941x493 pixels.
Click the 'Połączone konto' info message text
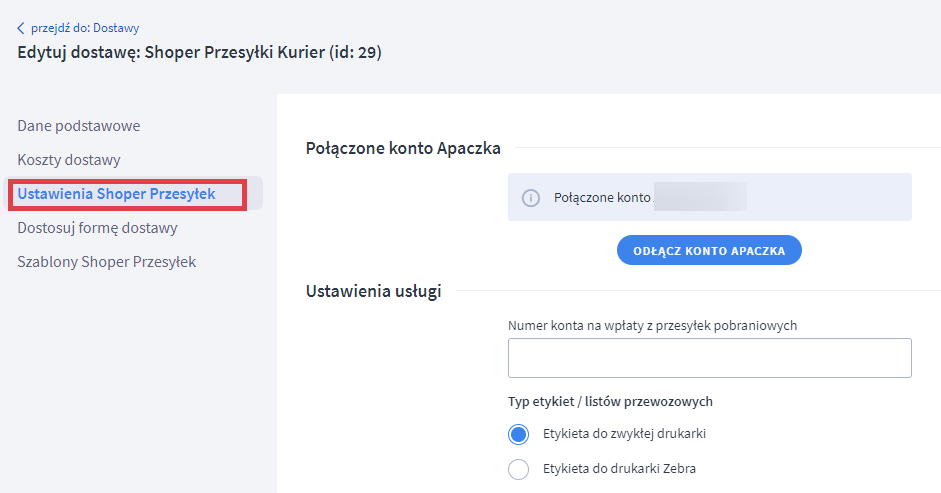[x=602, y=198]
